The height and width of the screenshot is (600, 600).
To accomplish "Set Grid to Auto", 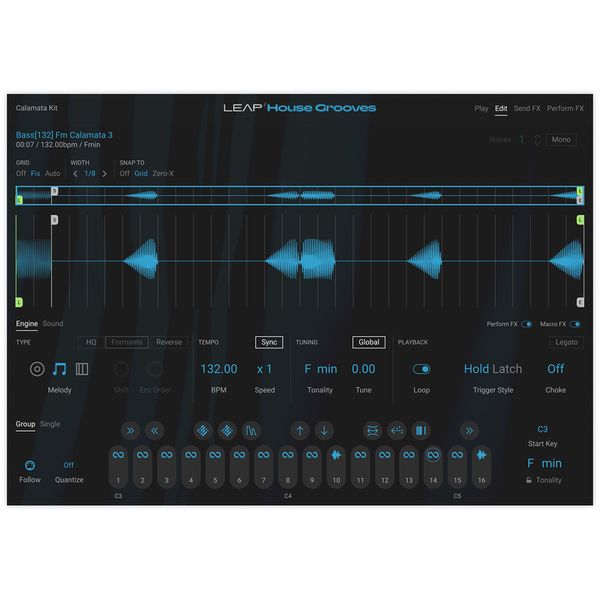I will [53, 173].
